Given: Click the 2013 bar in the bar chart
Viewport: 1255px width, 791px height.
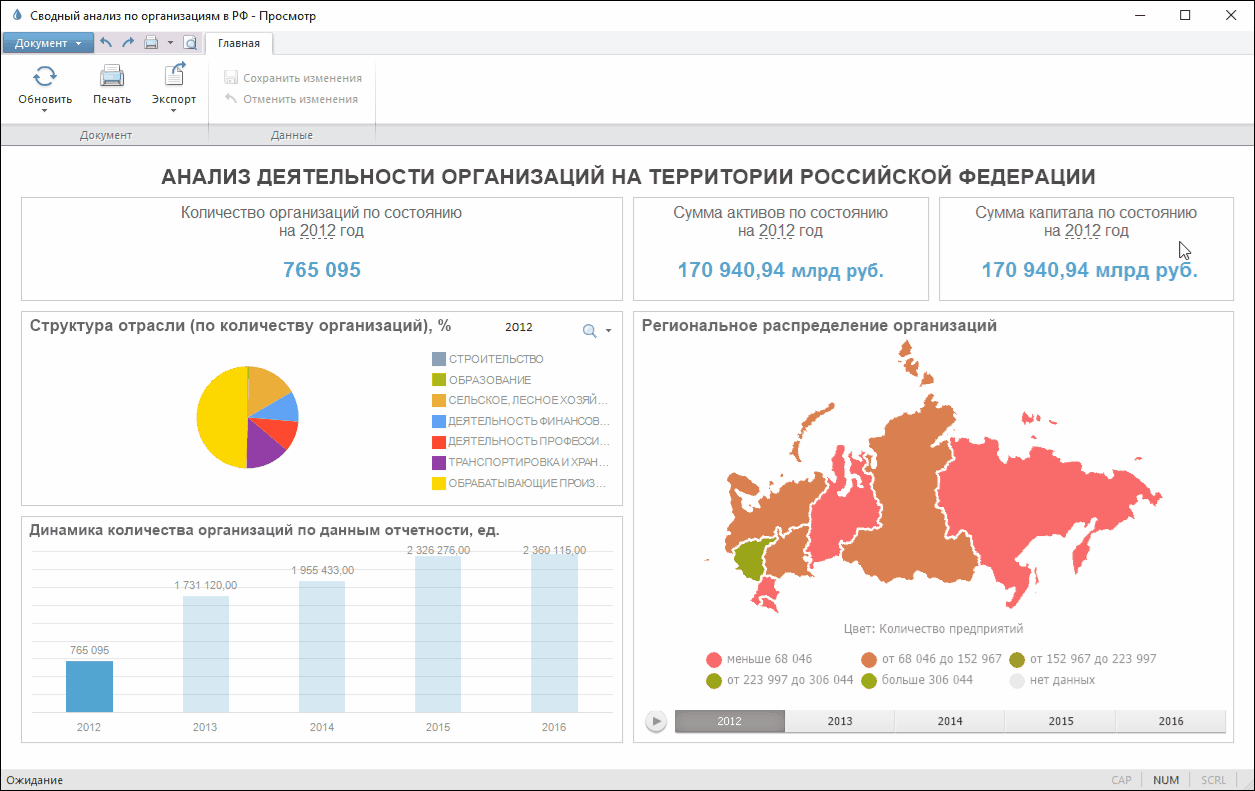Looking at the screenshot, I should pos(205,654).
